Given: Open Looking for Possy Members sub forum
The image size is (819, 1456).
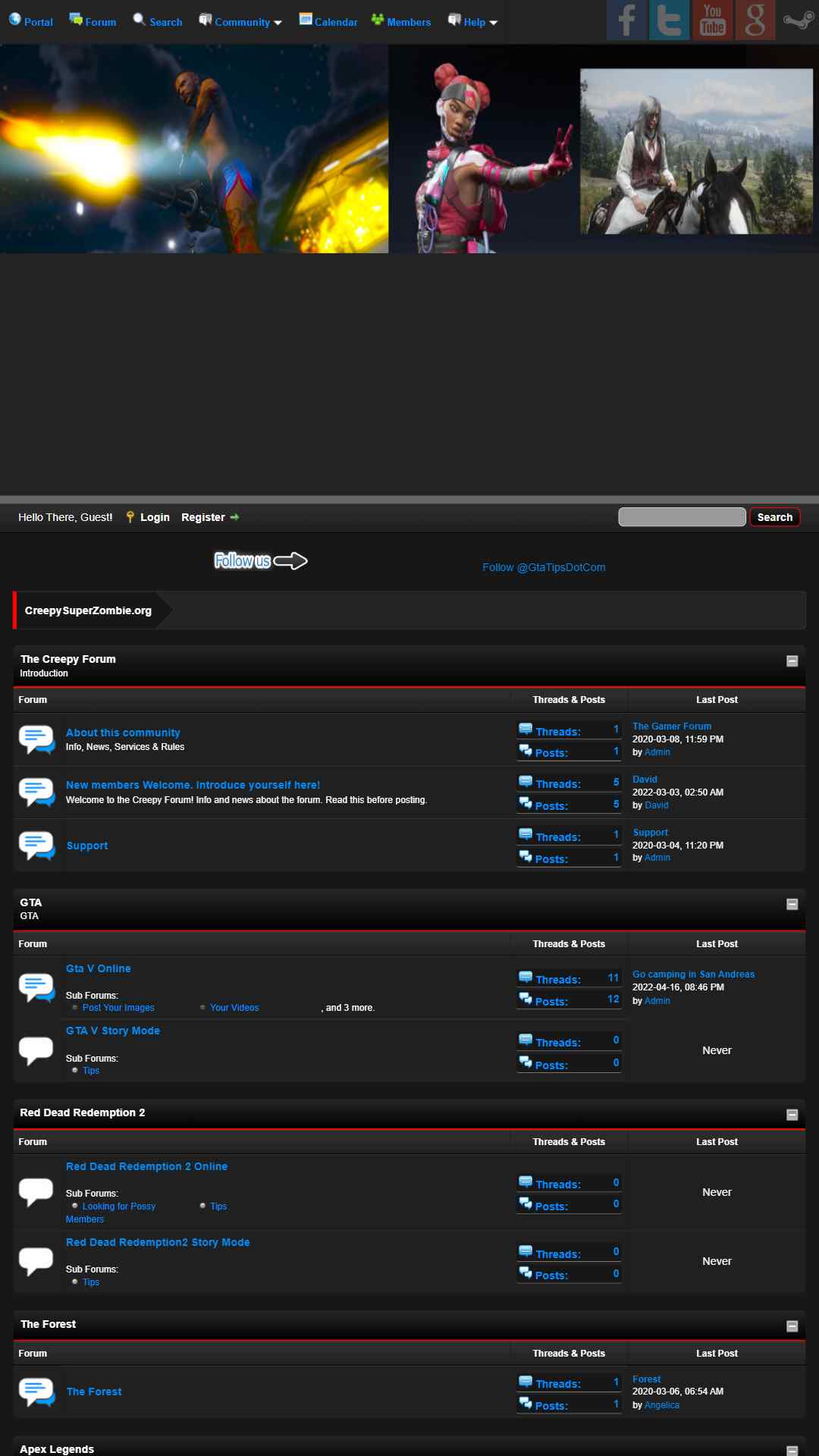Looking at the screenshot, I should pyautogui.click(x=111, y=1213).
